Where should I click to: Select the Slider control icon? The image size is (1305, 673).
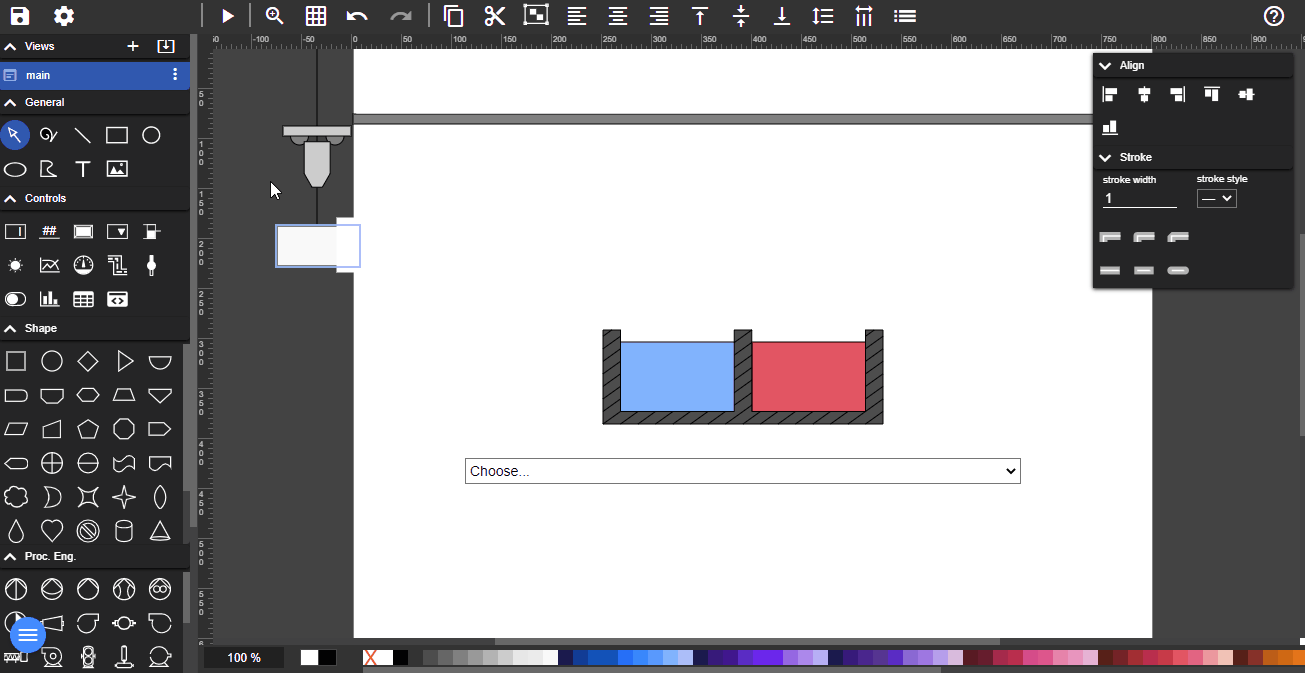click(x=151, y=265)
